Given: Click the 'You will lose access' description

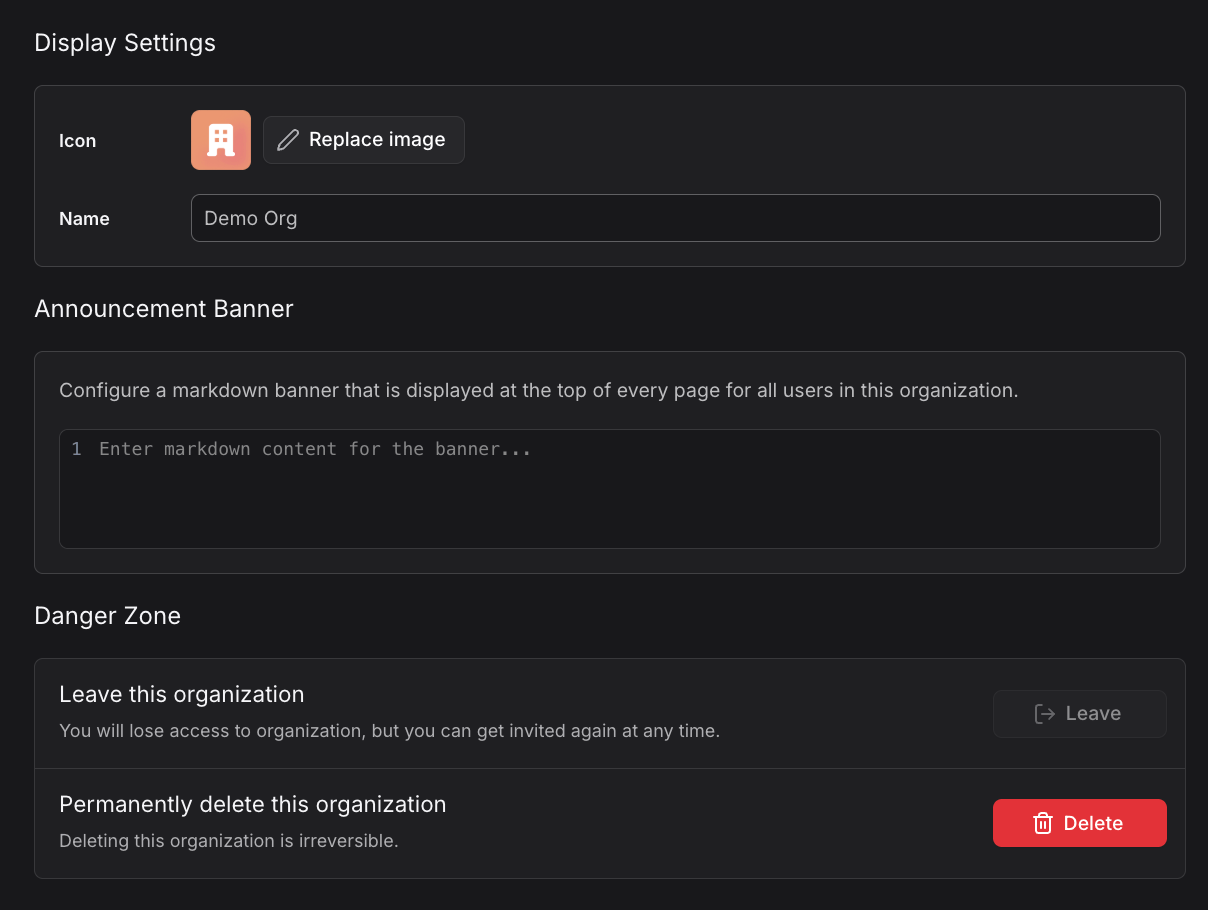Looking at the screenshot, I should (390, 731).
